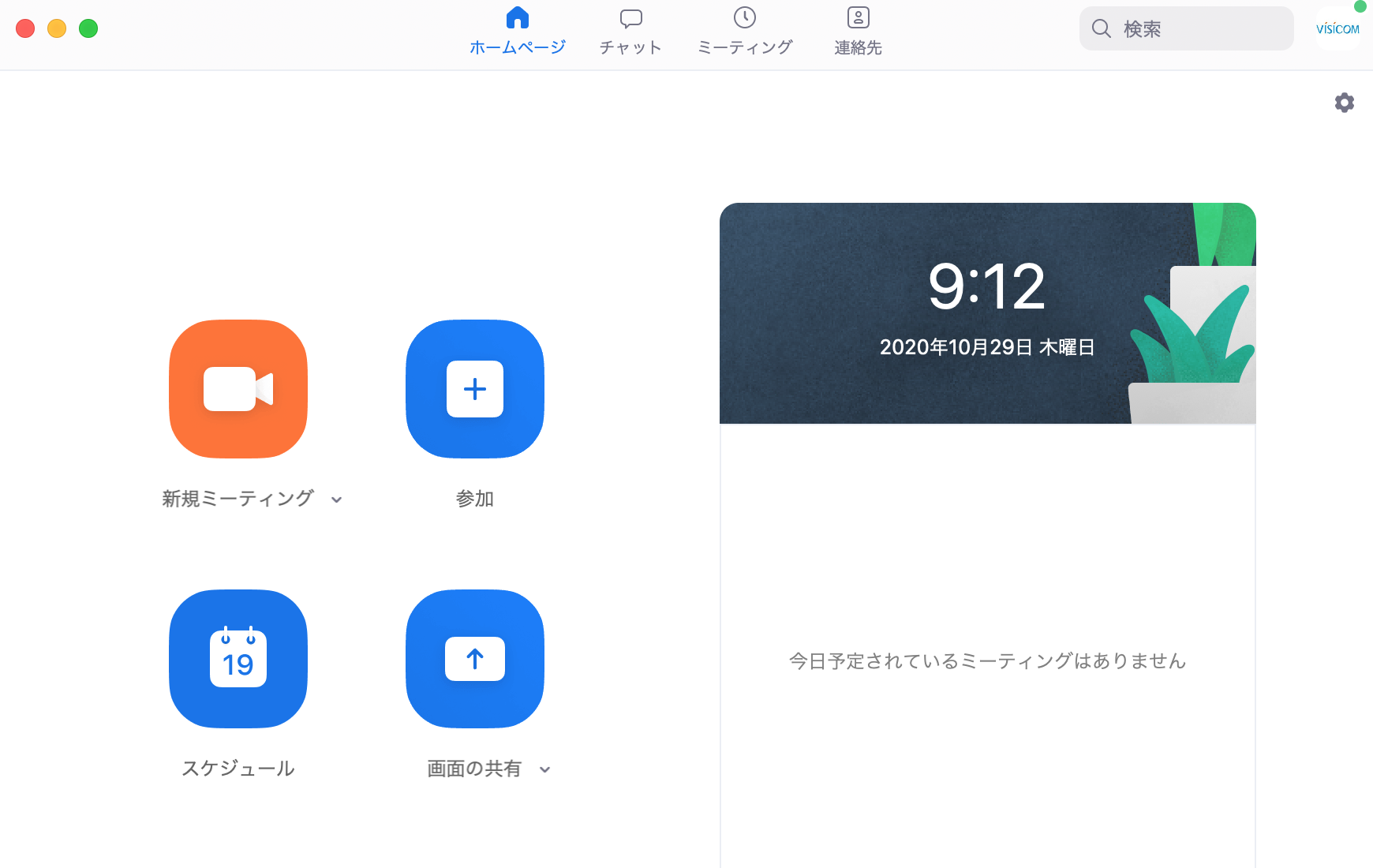Click the magnifier icon in the search box
This screenshot has height=868, width=1373.
pyautogui.click(x=1102, y=29)
